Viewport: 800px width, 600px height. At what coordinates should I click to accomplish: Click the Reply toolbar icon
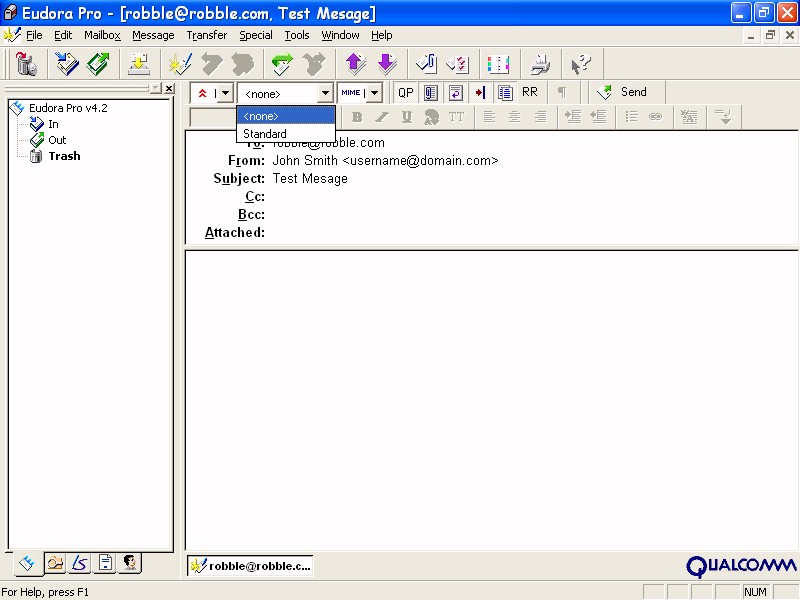click(211, 64)
